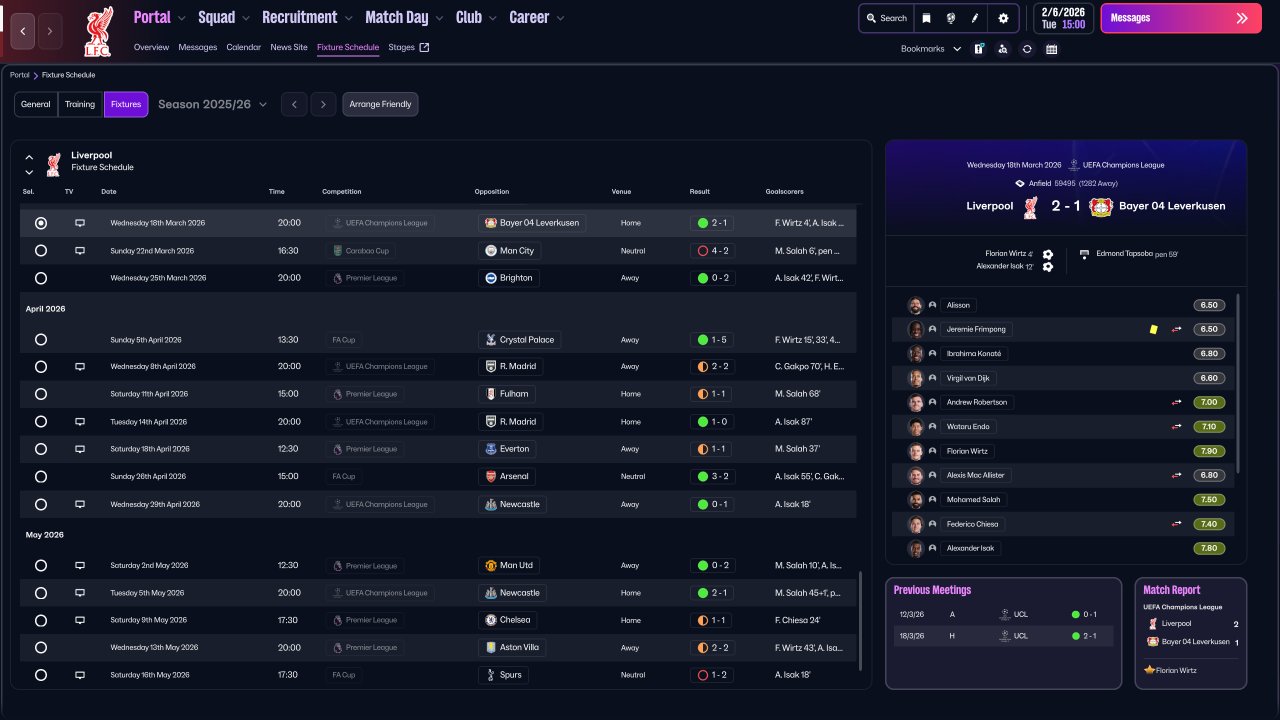Click the down chevron beside Liverpool Fixture Schedule
Viewport: 1280px width, 720px height.
[x=29, y=172]
